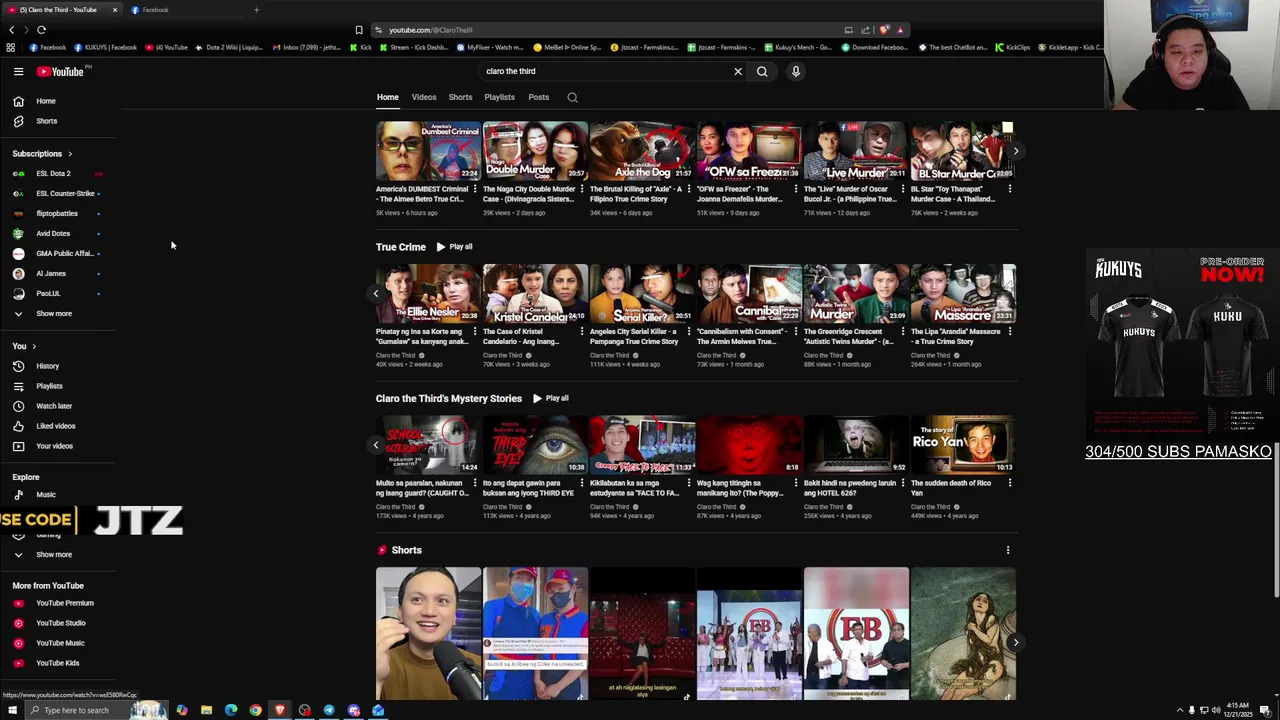Viewport: 1280px width, 720px height.
Task: Switch to the Posts channel tab
Action: pos(538,97)
